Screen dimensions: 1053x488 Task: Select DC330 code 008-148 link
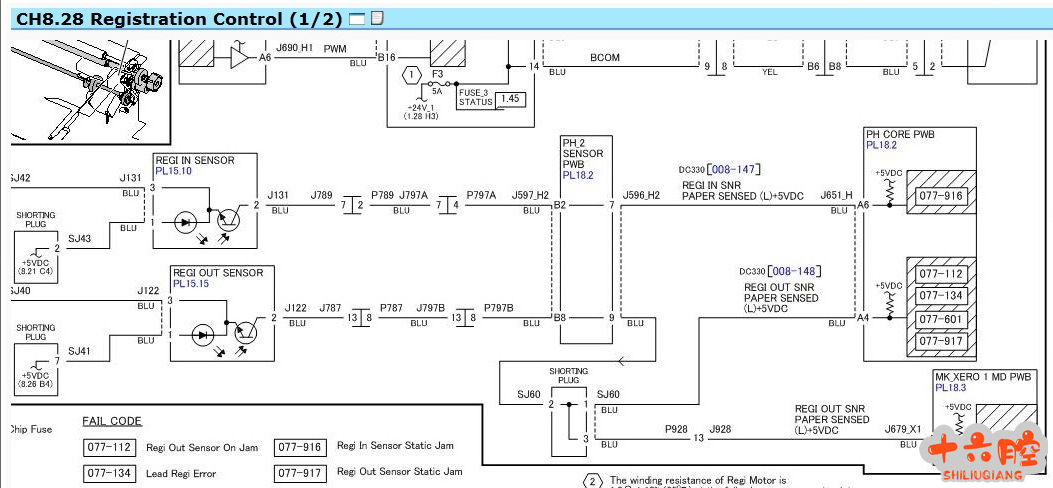(792, 271)
